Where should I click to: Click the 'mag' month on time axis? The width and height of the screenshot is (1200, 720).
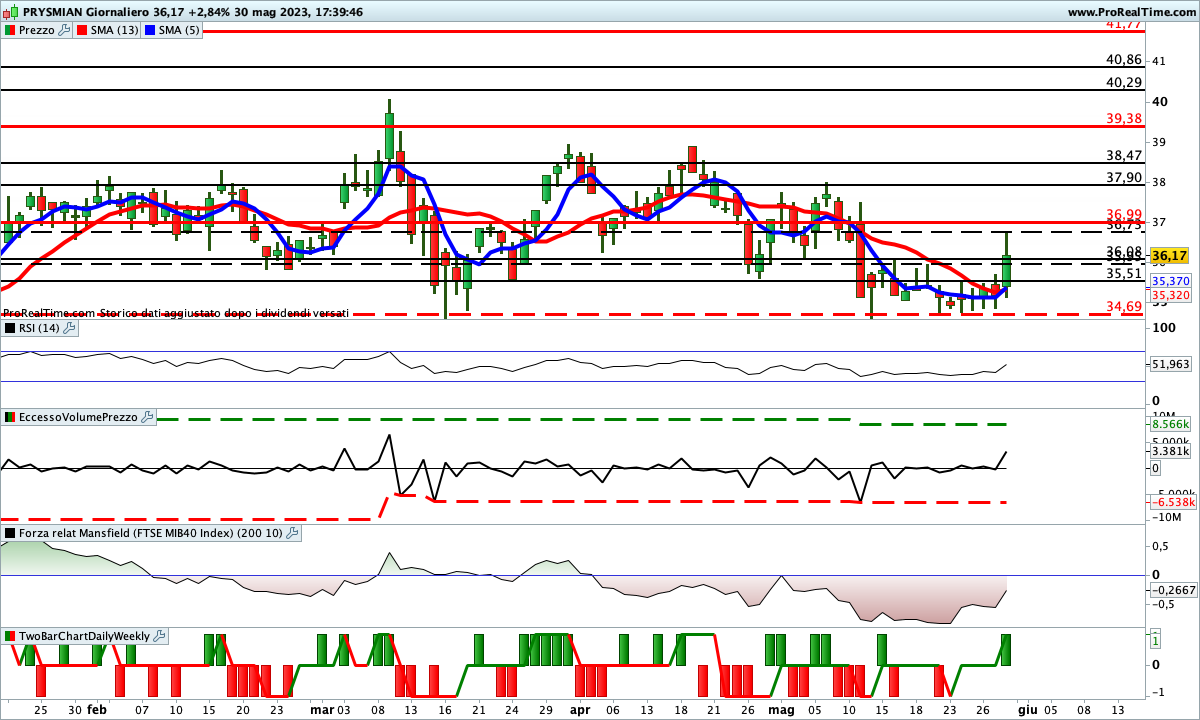coord(783,708)
